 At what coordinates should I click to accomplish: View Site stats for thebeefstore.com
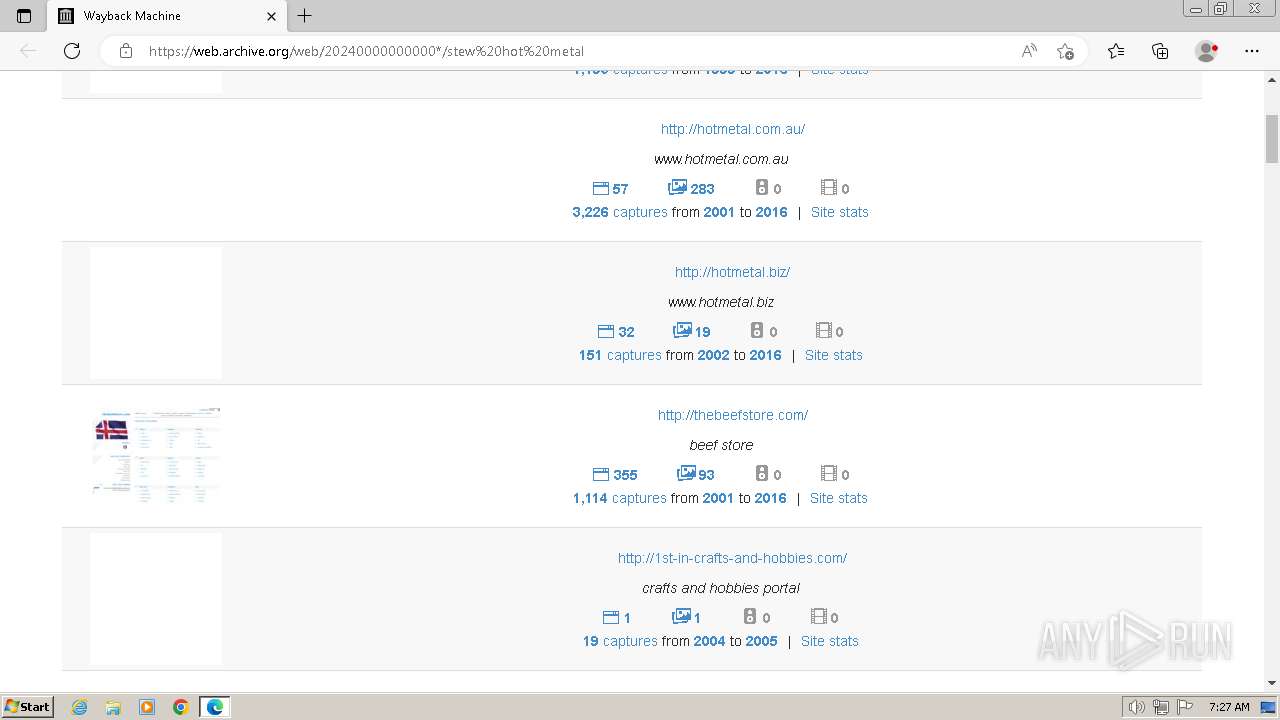[x=839, y=498]
